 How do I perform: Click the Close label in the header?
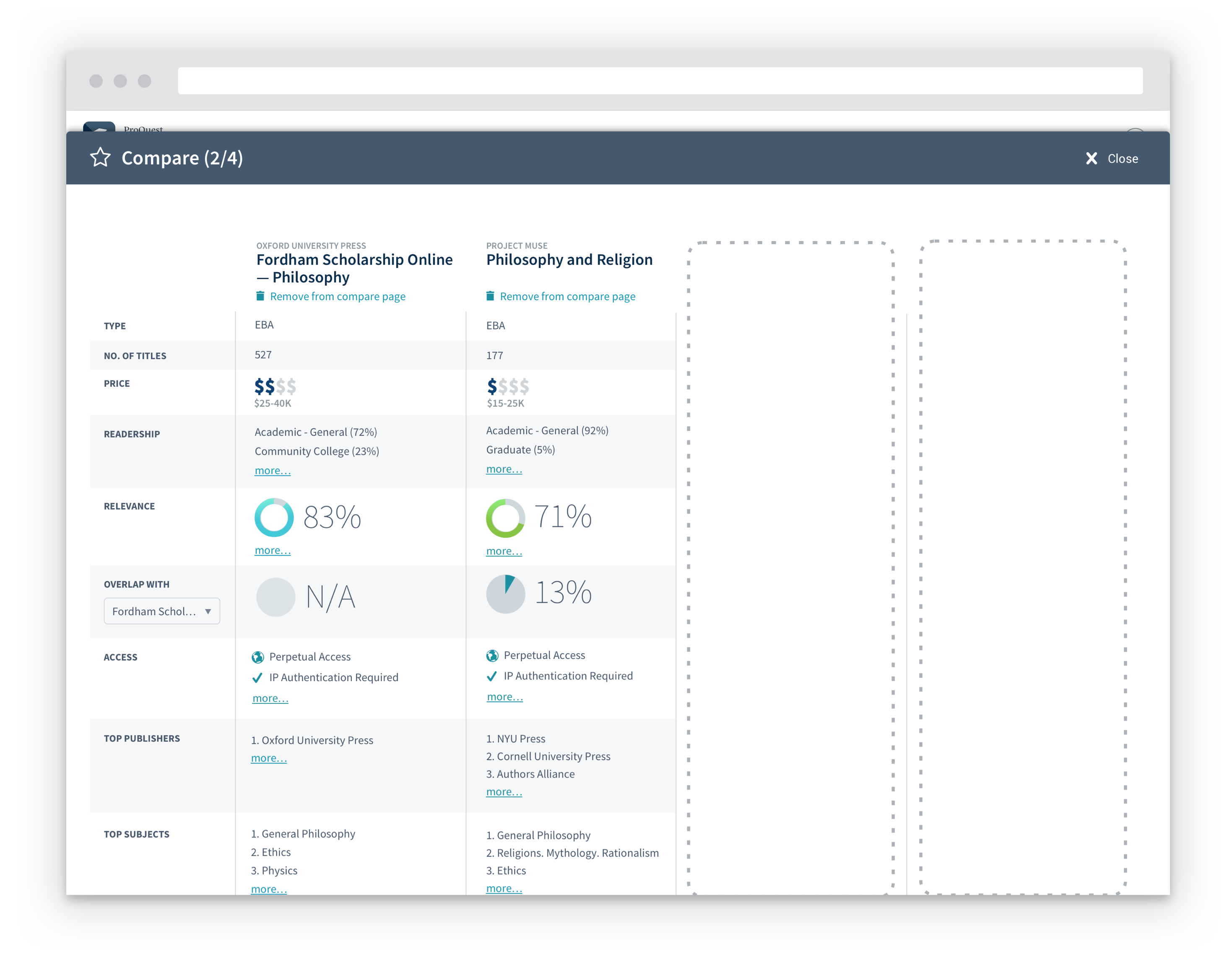pos(1123,159)
